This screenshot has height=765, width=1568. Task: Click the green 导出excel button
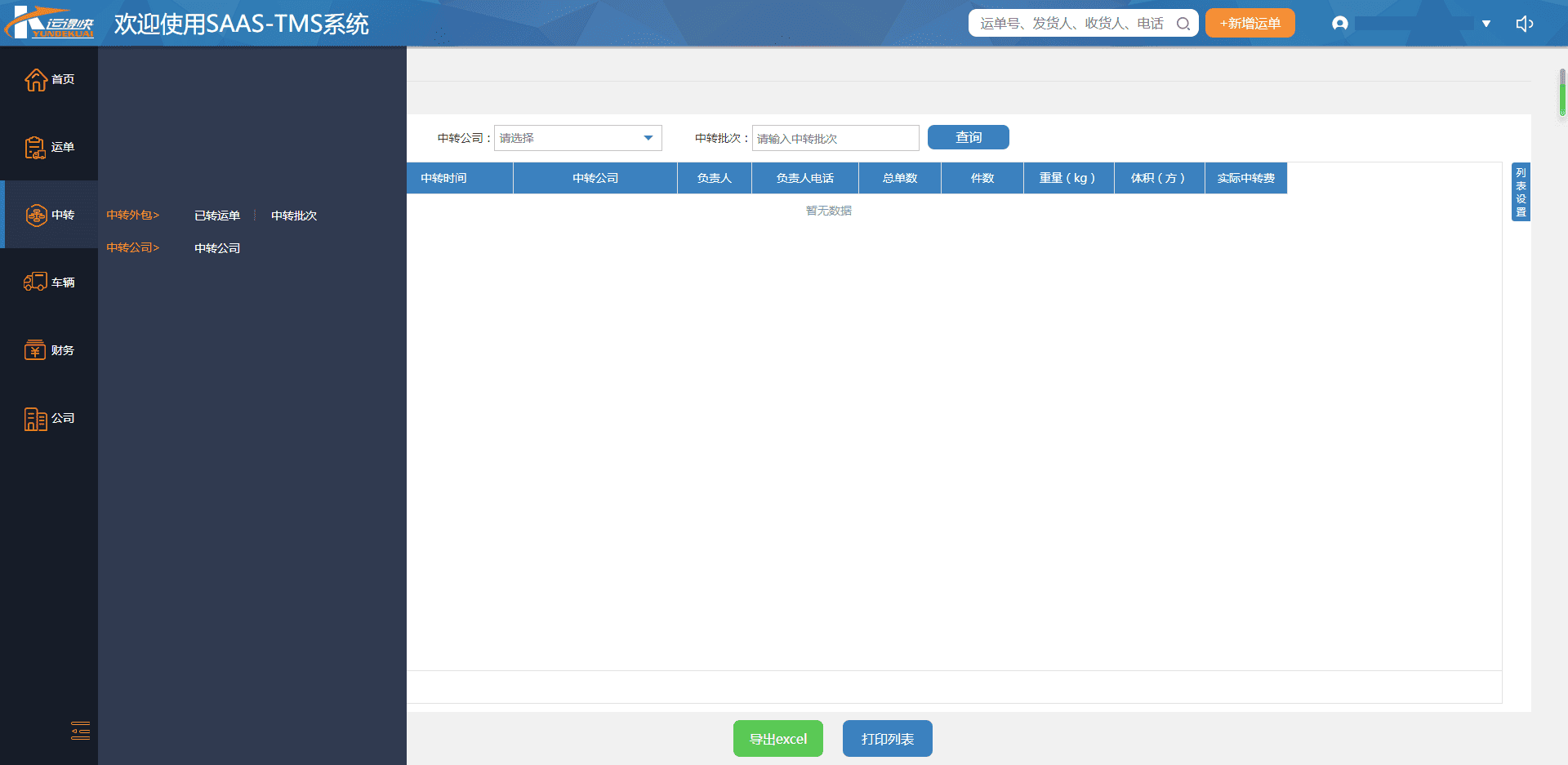777,739
